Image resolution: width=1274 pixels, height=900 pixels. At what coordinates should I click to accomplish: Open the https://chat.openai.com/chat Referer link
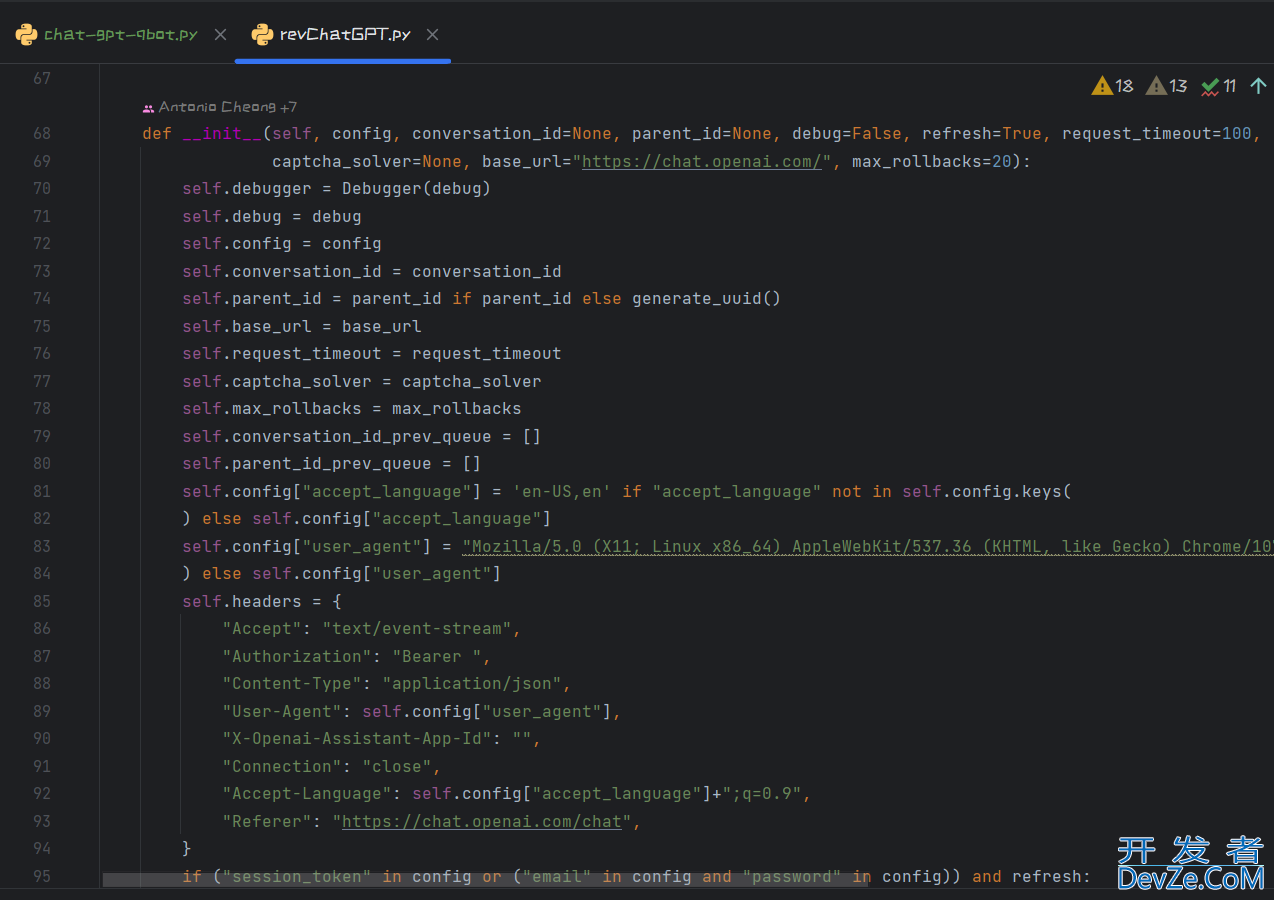click(x=482, y=821)
